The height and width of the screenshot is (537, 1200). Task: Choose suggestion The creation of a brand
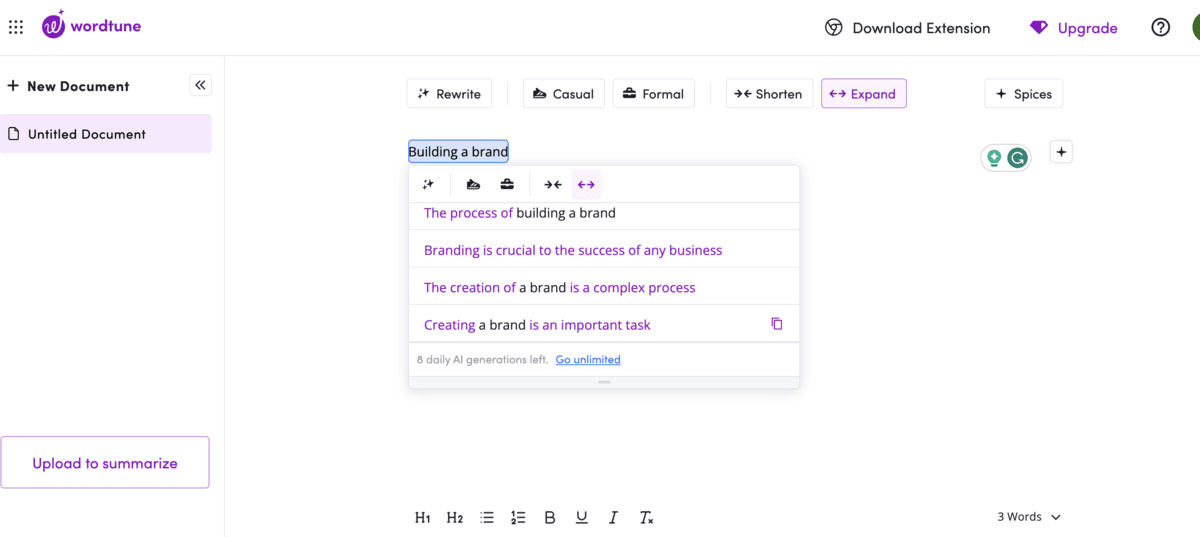[604, 287]
